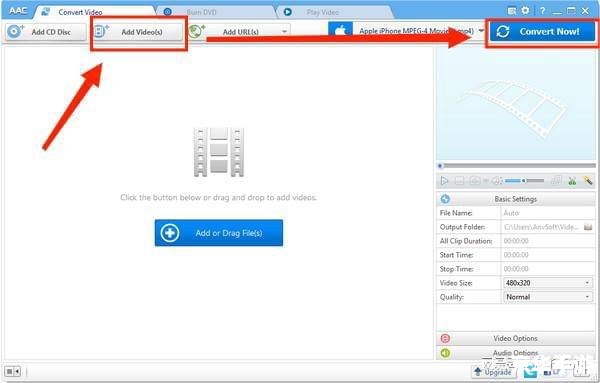
Task: Open the Quality Normal dropdown
Action: click(548, 297)
